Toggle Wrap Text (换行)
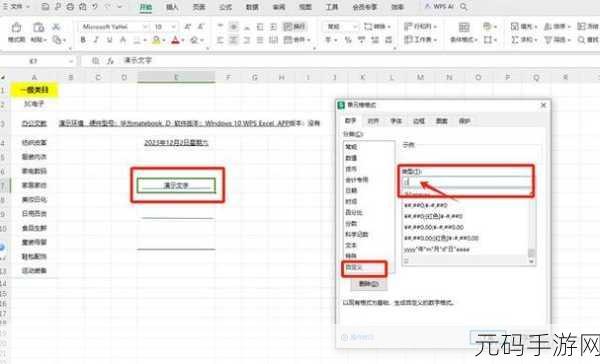The width and height of the screenshot is (600, 364). 294,26
